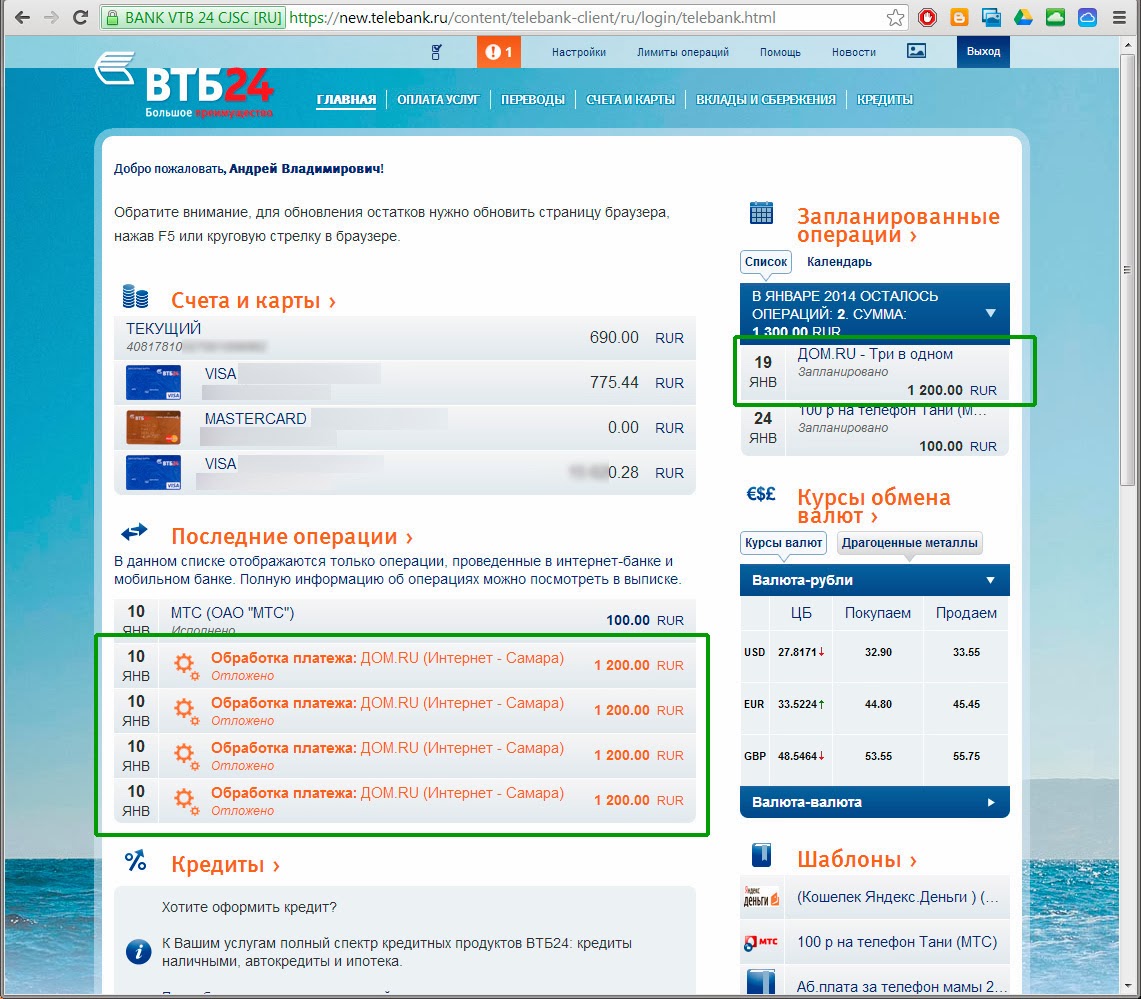Screen dimensions: 1141x999
Task: Open the КРЕДИТЫ menu
Action: [x=885, y=100]
